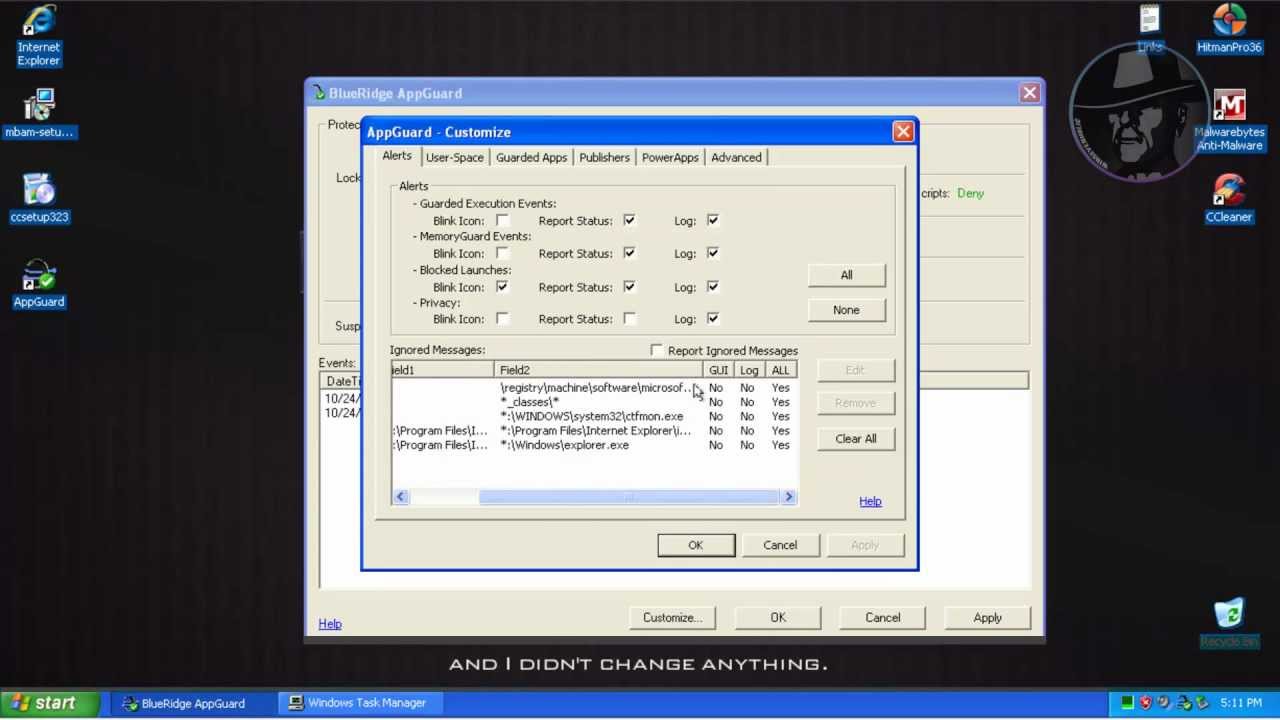Switch to the User-Space tab
1280x720 pixels.
point(454,157)
